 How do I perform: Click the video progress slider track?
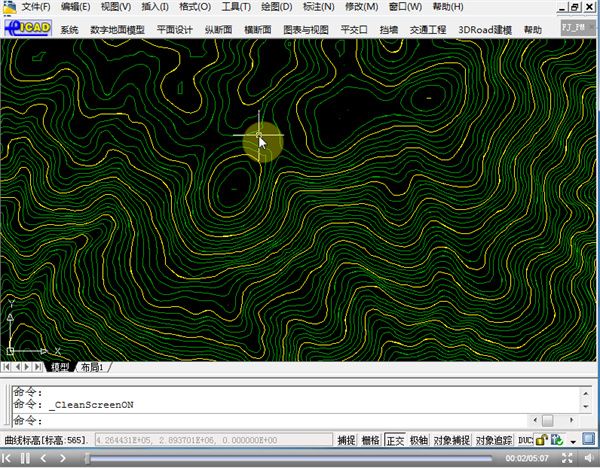coord(290,459)
